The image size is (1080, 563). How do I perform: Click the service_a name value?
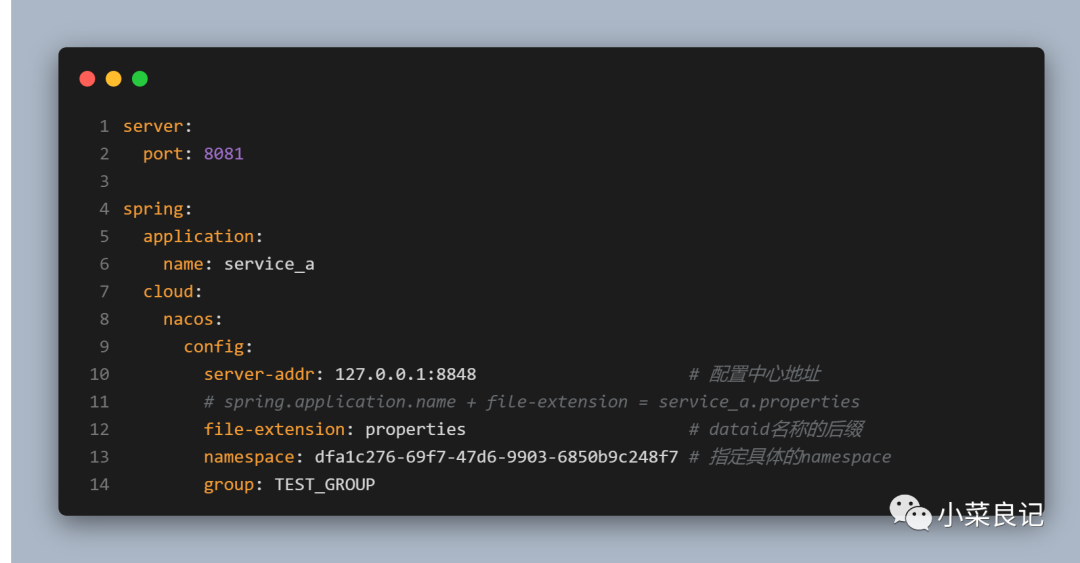click(x=269, y=264)
